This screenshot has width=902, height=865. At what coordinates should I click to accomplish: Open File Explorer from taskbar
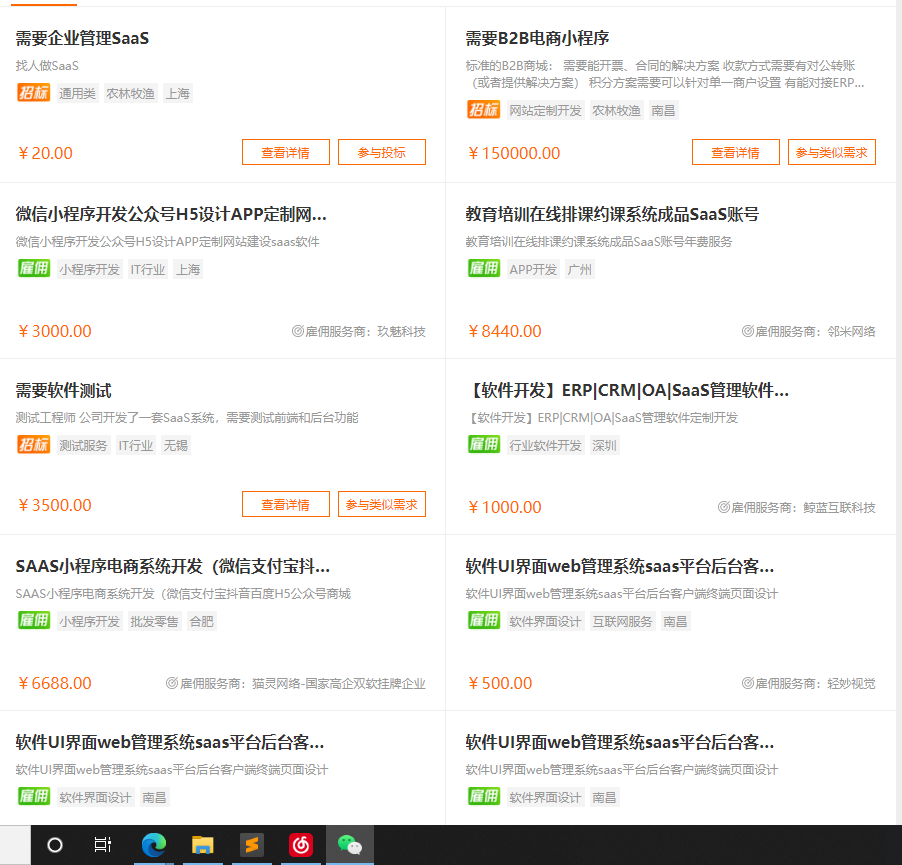[x=202, y=845]
